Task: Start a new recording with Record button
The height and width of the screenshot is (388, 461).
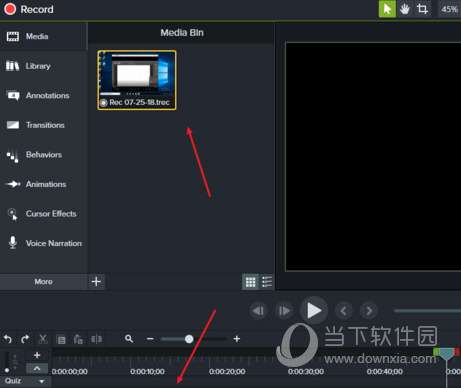Action: point(29,9)
